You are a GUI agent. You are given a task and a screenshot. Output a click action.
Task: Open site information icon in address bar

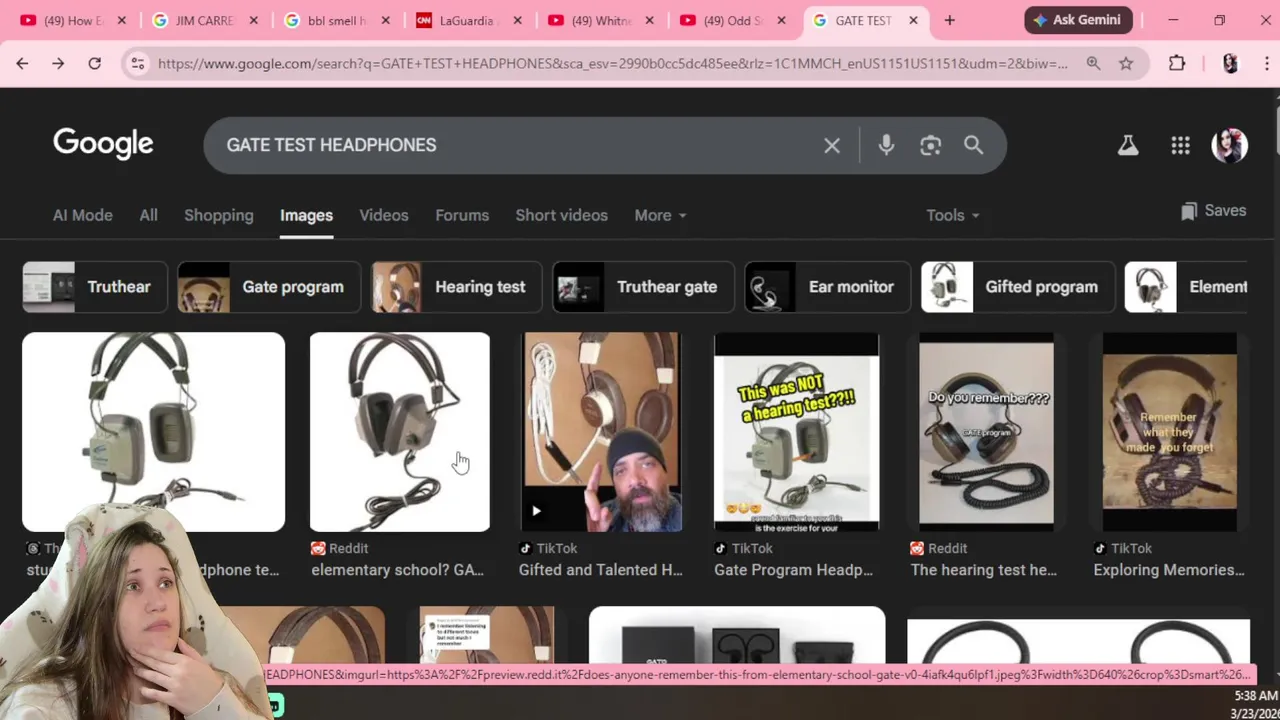(x=138, y=63)
